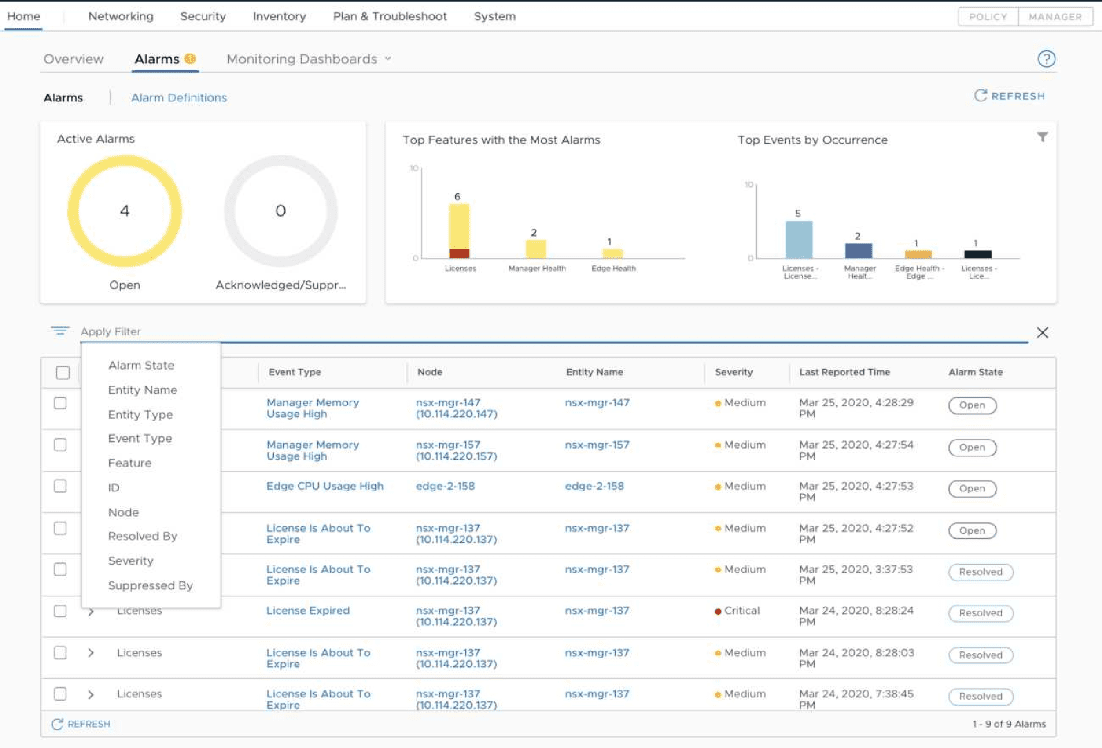Toggle the select-all checkbox in table header

(x=63, y=373)
